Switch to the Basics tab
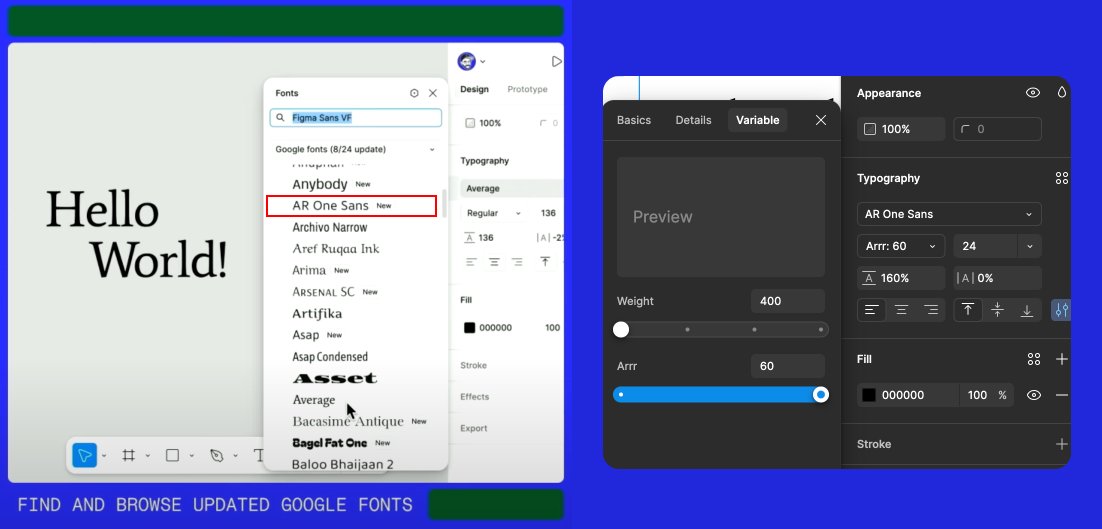 pyautogui.click(x=634, y=120)
